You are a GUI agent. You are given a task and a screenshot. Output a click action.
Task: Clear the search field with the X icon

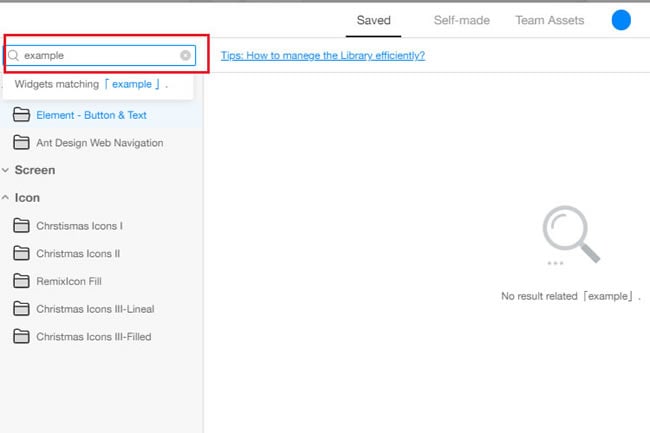coord(185,55)
